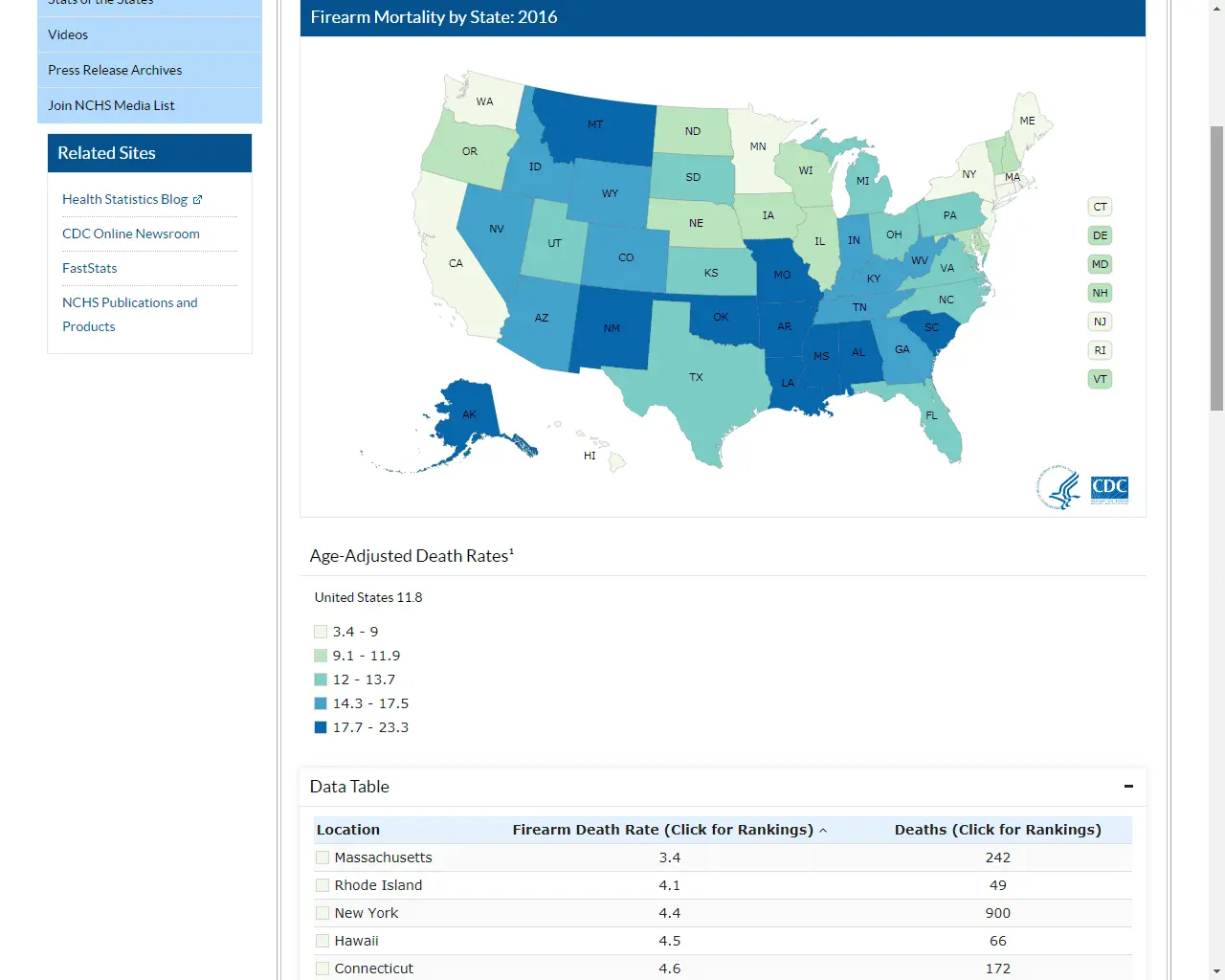
Task: Click the Hawaii row color box
Action: pyautogui.click(x=323, y=941)
